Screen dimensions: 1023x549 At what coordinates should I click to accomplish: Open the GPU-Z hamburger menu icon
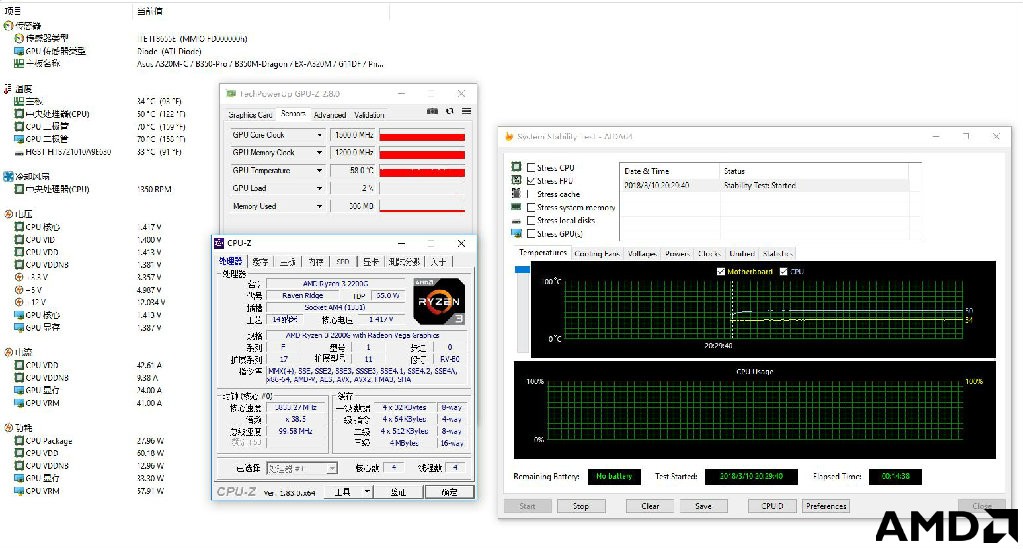(466, 112)
